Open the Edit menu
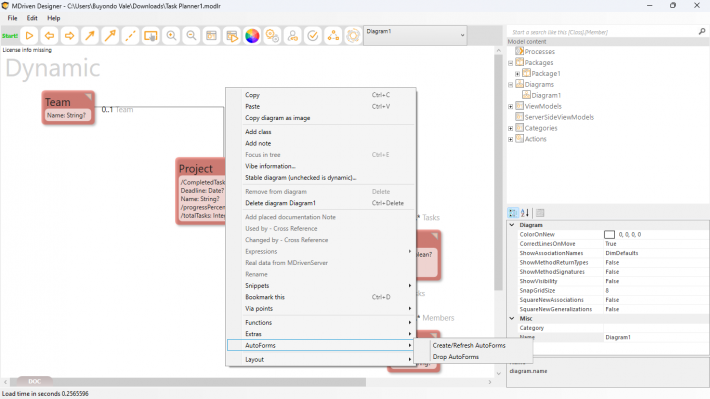The image size is (710, 399). [x=32, y=18]
